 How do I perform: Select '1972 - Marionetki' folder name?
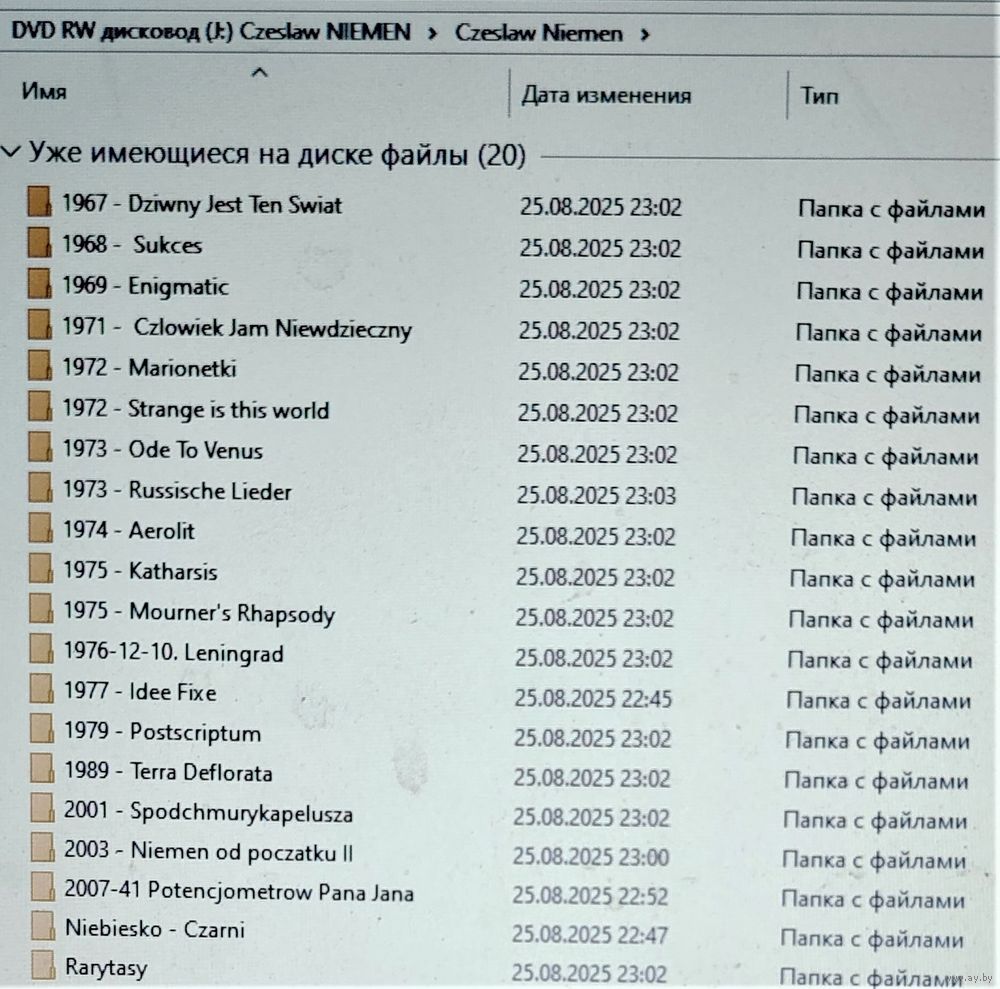click(x=149, y=368)
